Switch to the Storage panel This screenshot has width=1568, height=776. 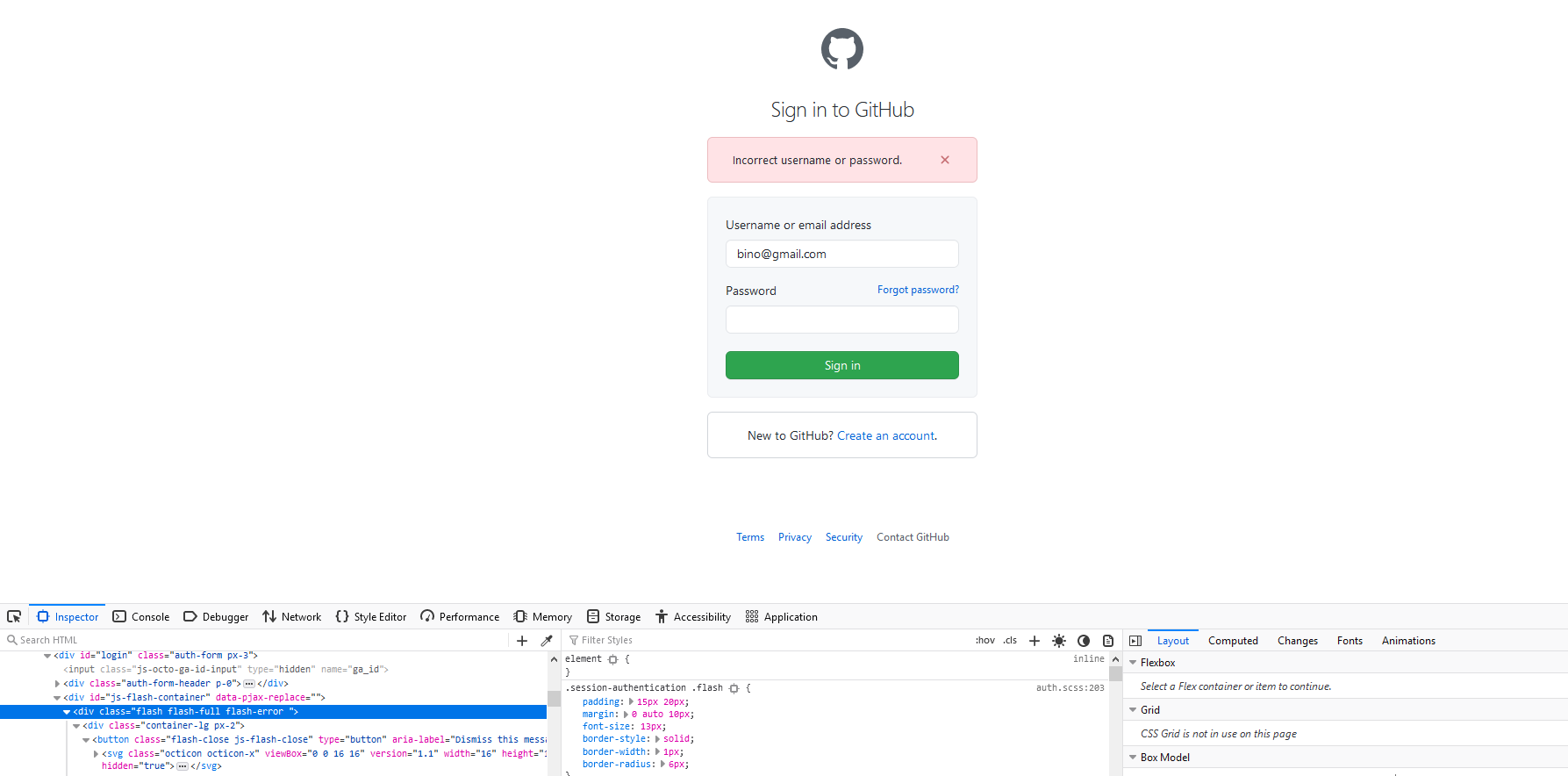point(614,616)
